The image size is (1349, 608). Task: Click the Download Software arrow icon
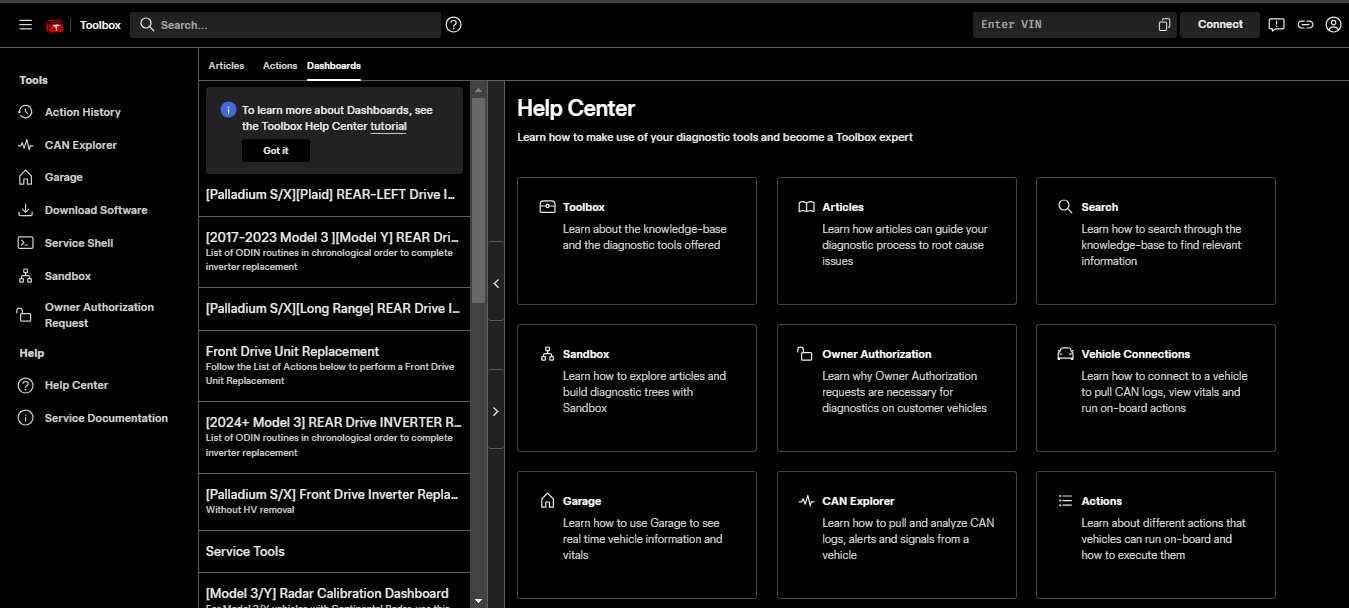click(x=25, y=210)
